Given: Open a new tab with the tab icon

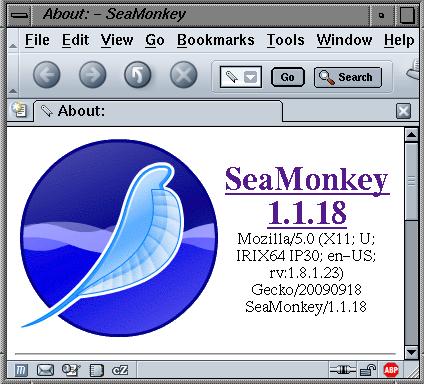Looking at the screenshot, I should pyautogui.click(x=19, y=110).
